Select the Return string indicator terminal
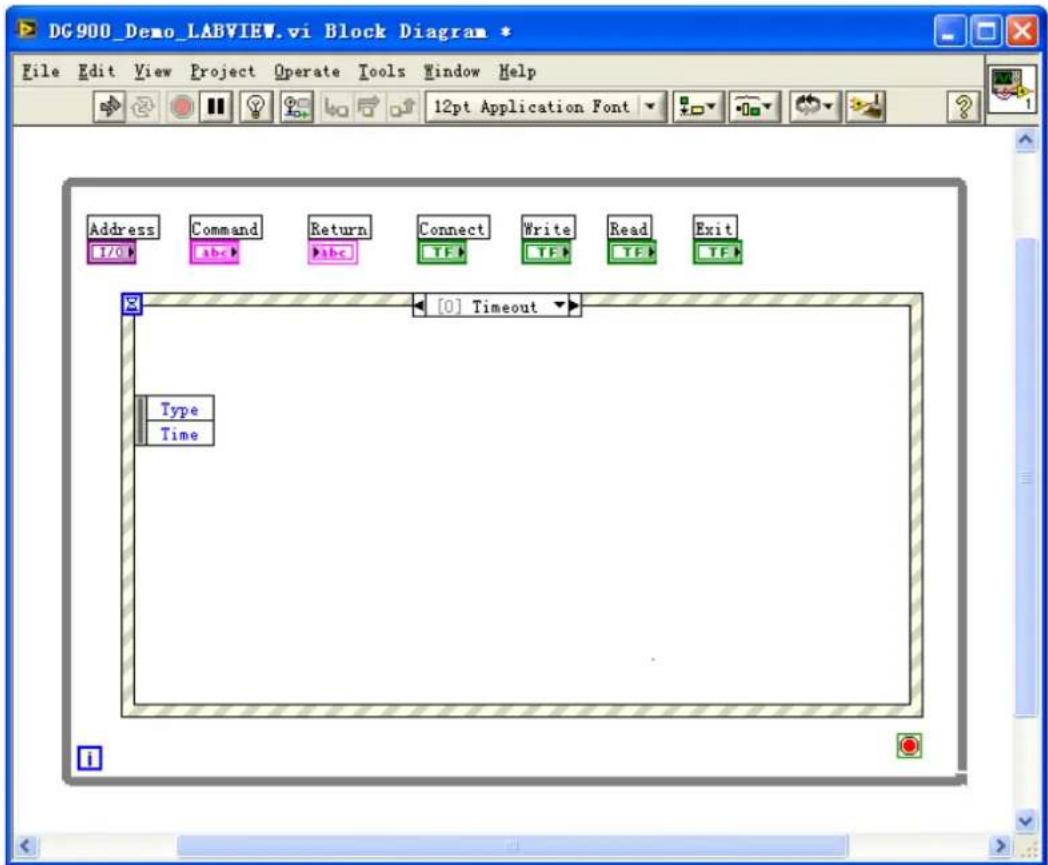The height and width of the screenshot is (865, 1048). [x=333, y=253]
